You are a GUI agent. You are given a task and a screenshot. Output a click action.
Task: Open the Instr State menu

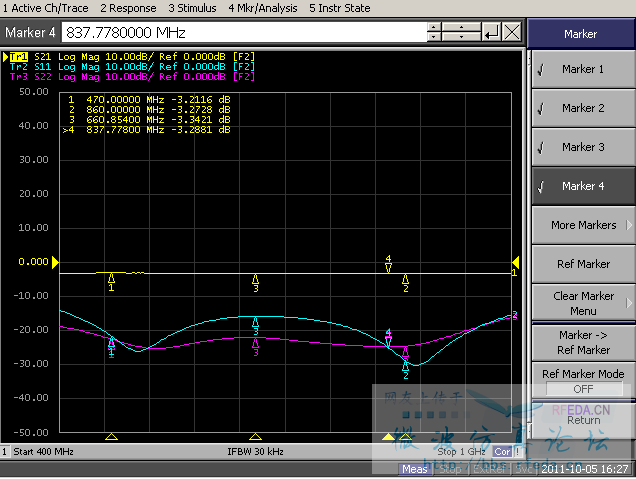339,8
